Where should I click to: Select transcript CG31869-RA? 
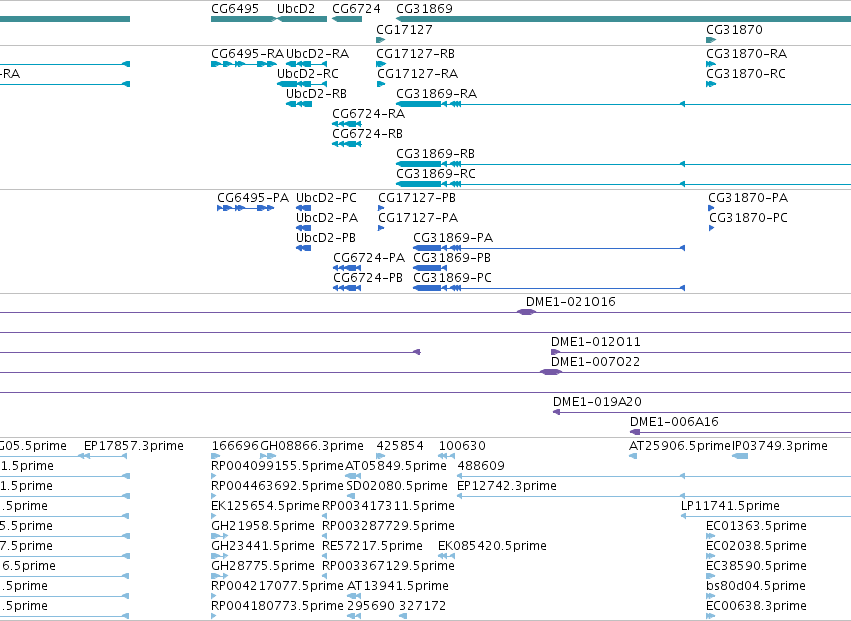[x=436, y=94]
